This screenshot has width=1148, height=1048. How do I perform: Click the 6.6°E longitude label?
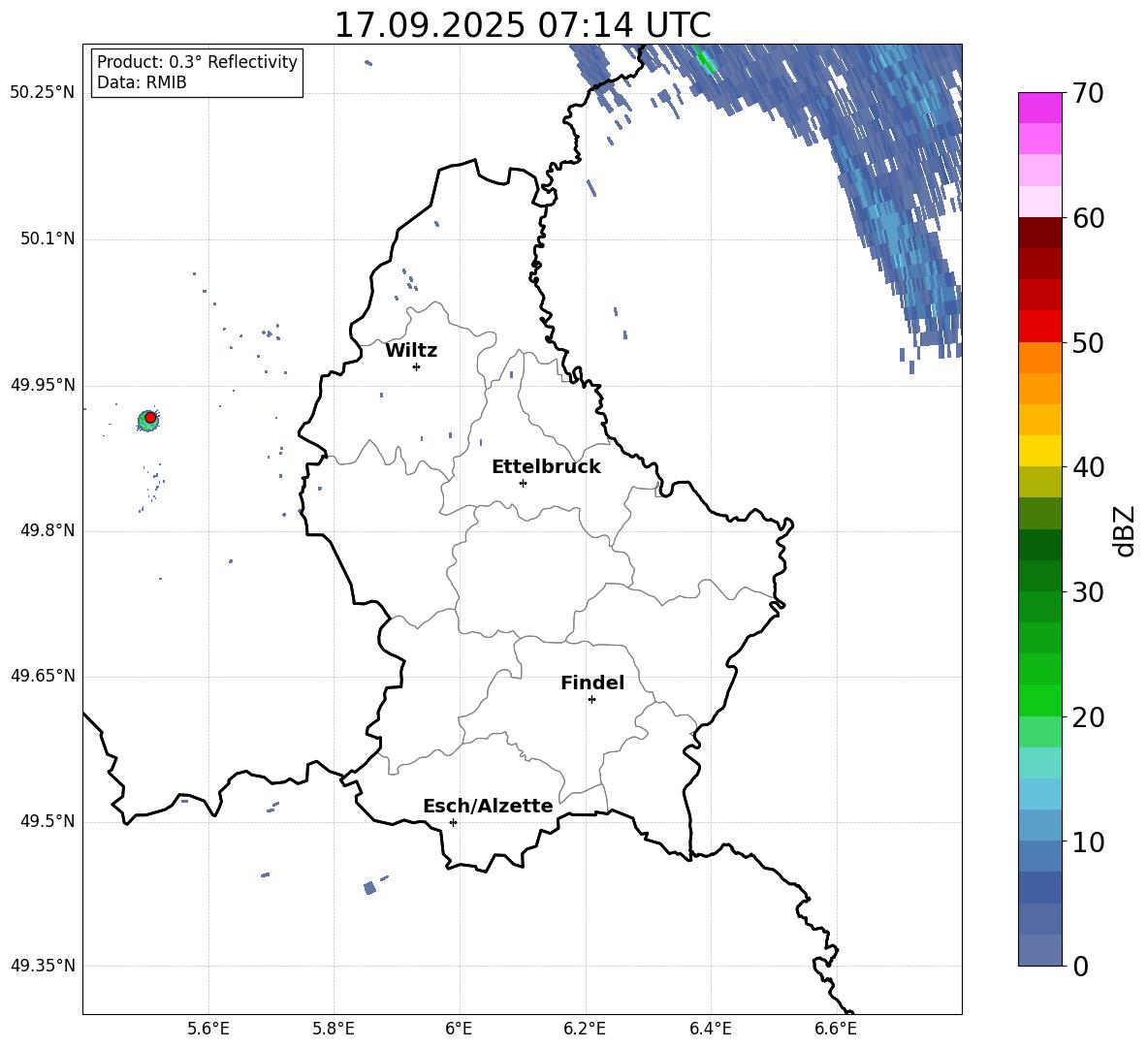836,1029
